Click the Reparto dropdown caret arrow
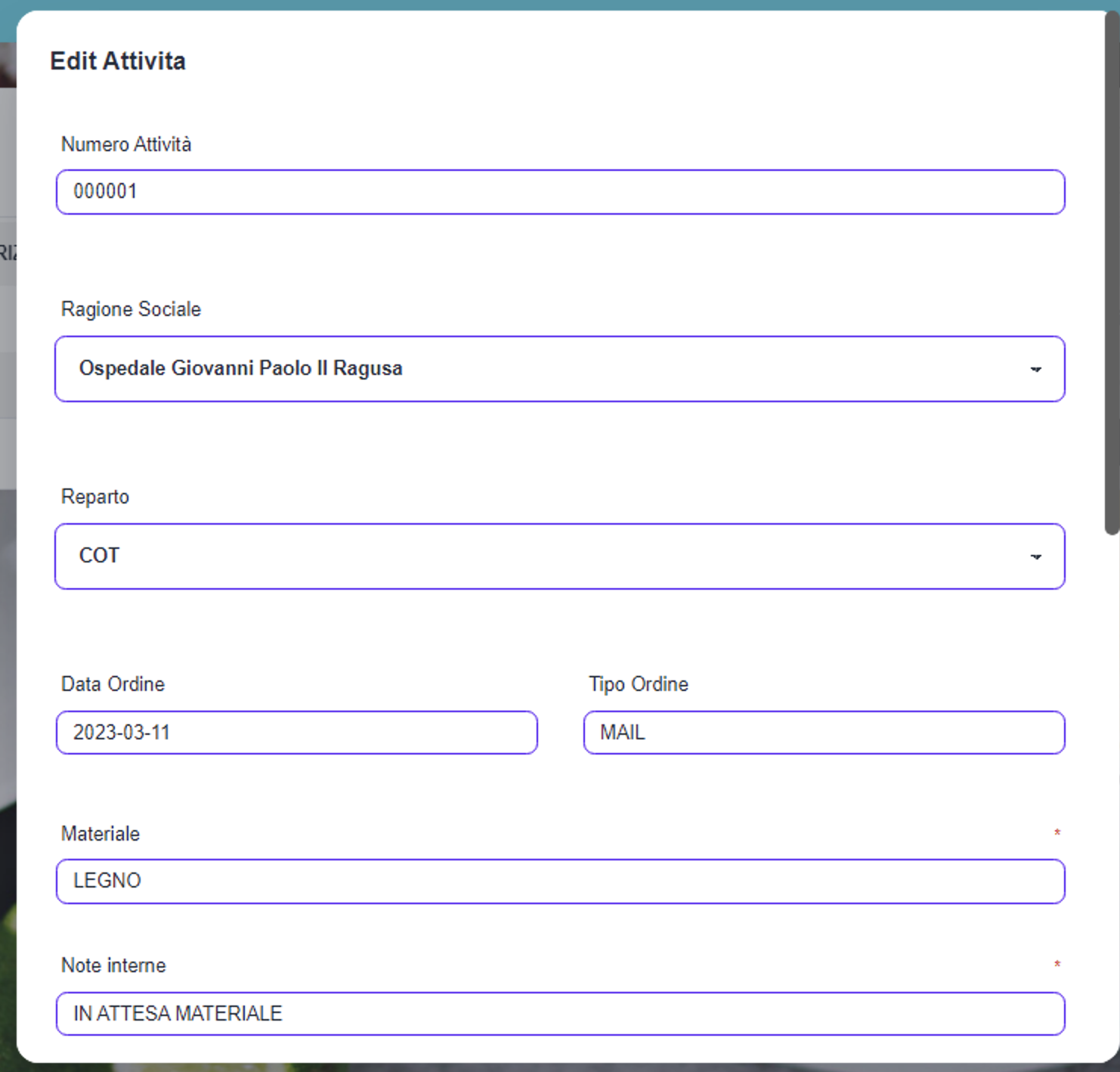 [x=1035, y=556]
